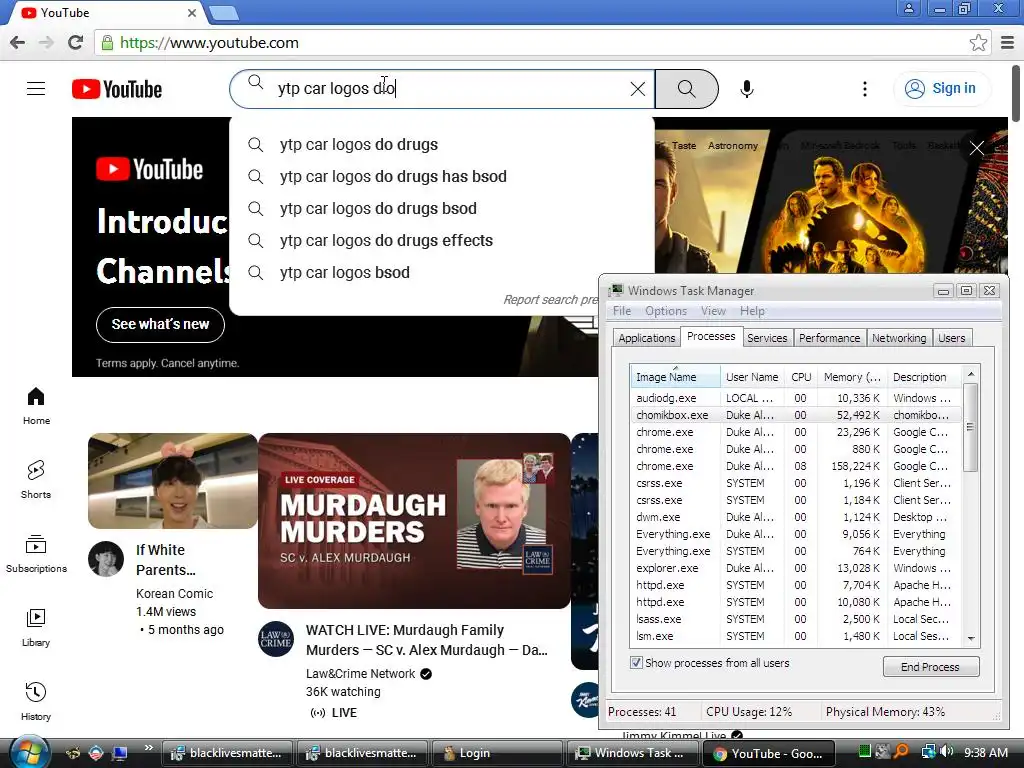Viewport: 1024px width, 768px height.
Task: Click the browser back arrow
Action: click(18, 42)
